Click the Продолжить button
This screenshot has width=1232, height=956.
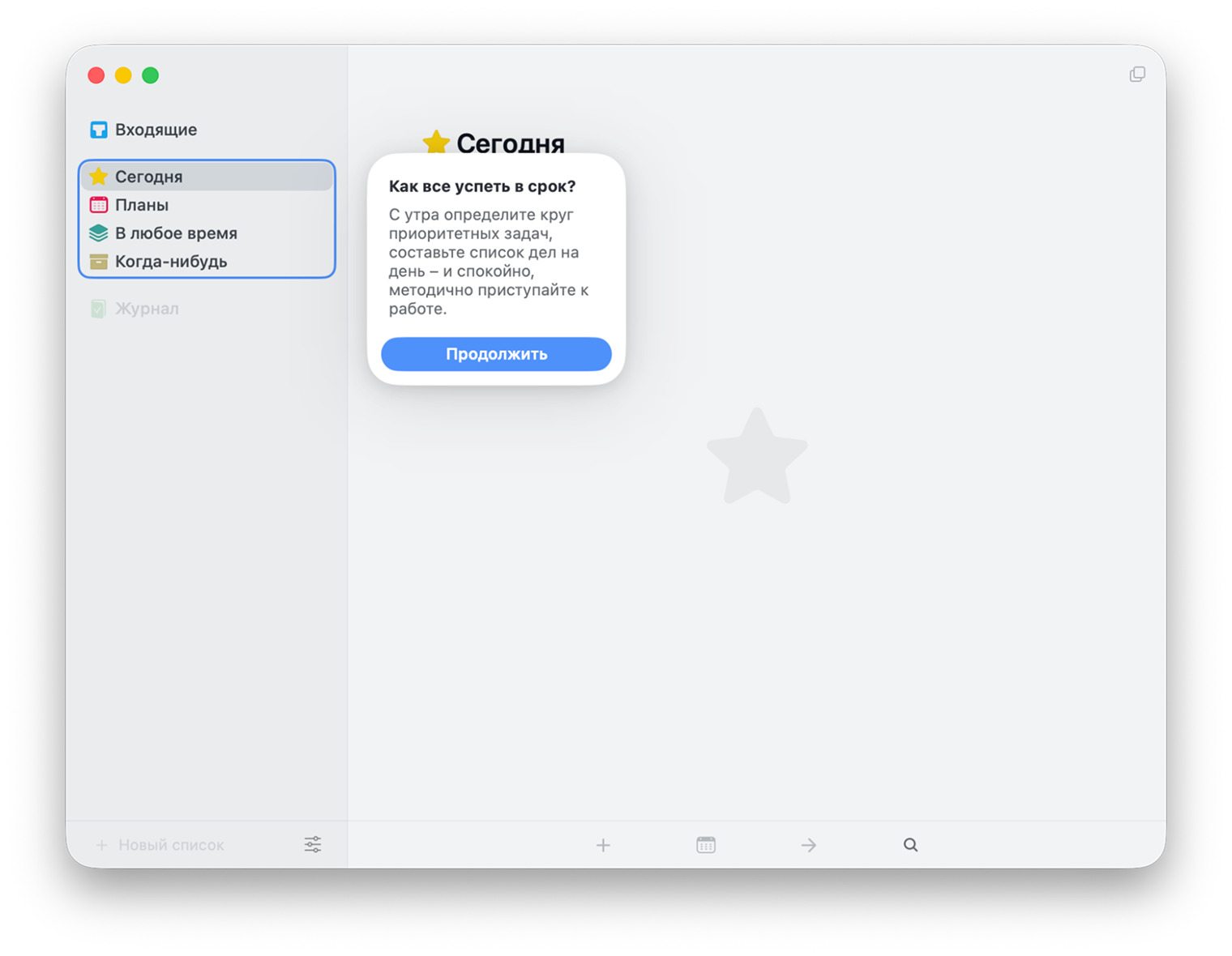pyautogui.click(x=496, y=354)
